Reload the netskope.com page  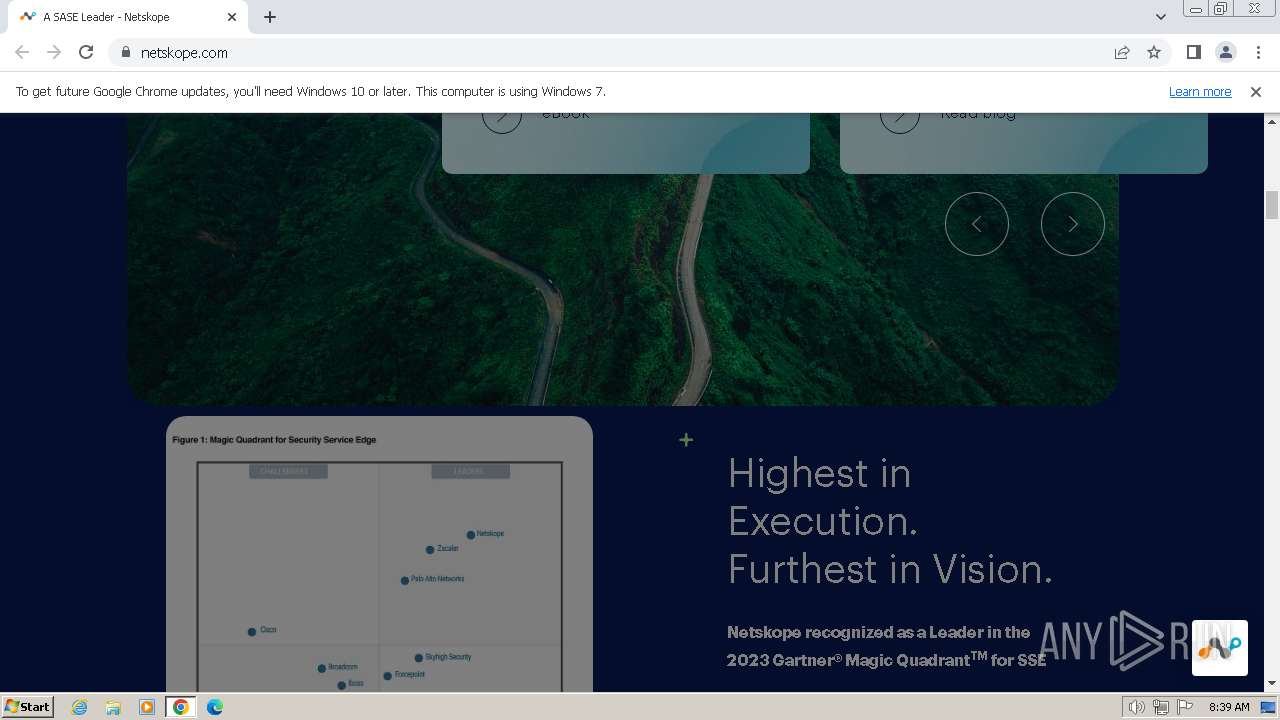click(86, 52)
